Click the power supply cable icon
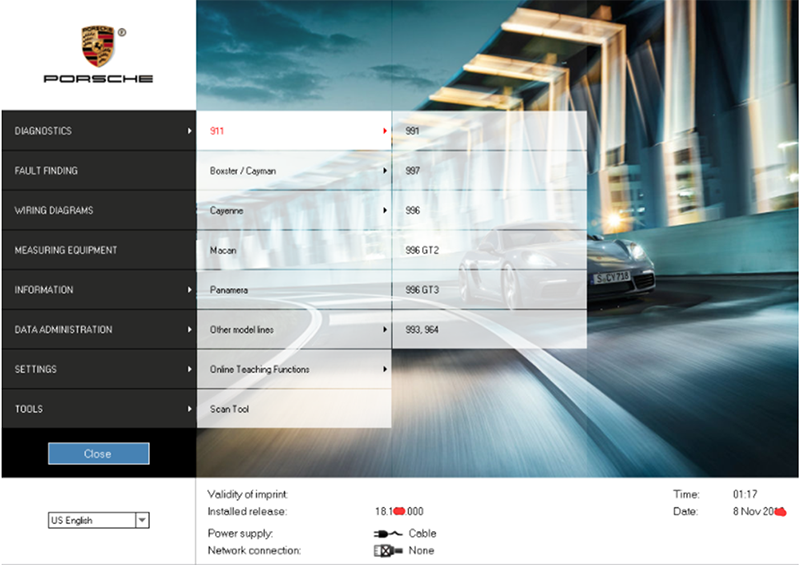The height and width of the screenshot is (565, 800). click(387, 534)
